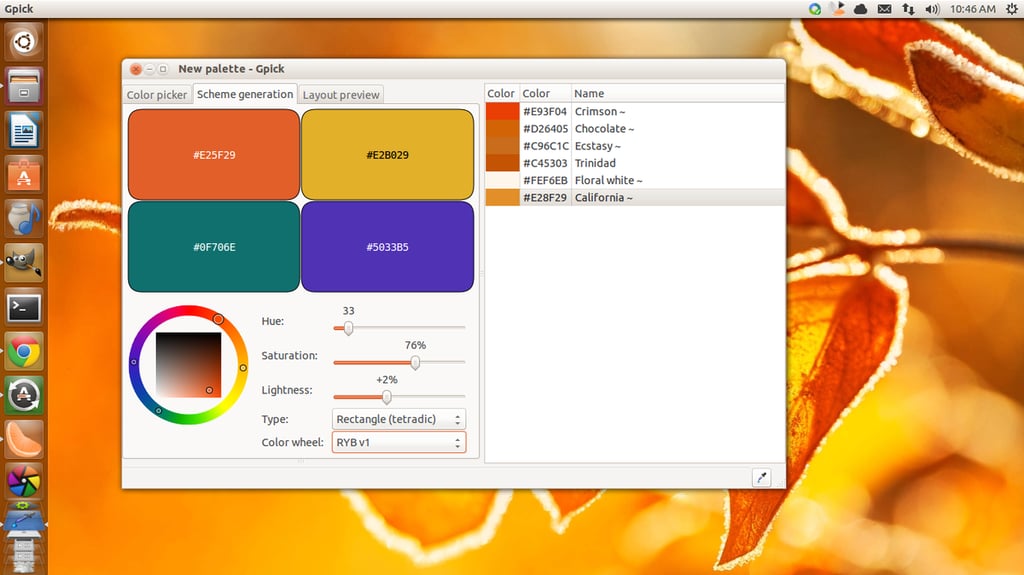Click the Name column header

pos(678,93)
